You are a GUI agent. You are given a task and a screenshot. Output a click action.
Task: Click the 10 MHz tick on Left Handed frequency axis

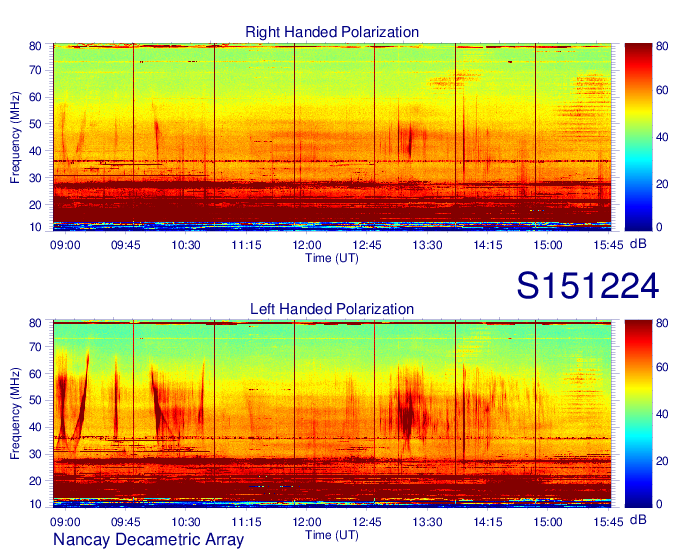(x=35, y=504)
